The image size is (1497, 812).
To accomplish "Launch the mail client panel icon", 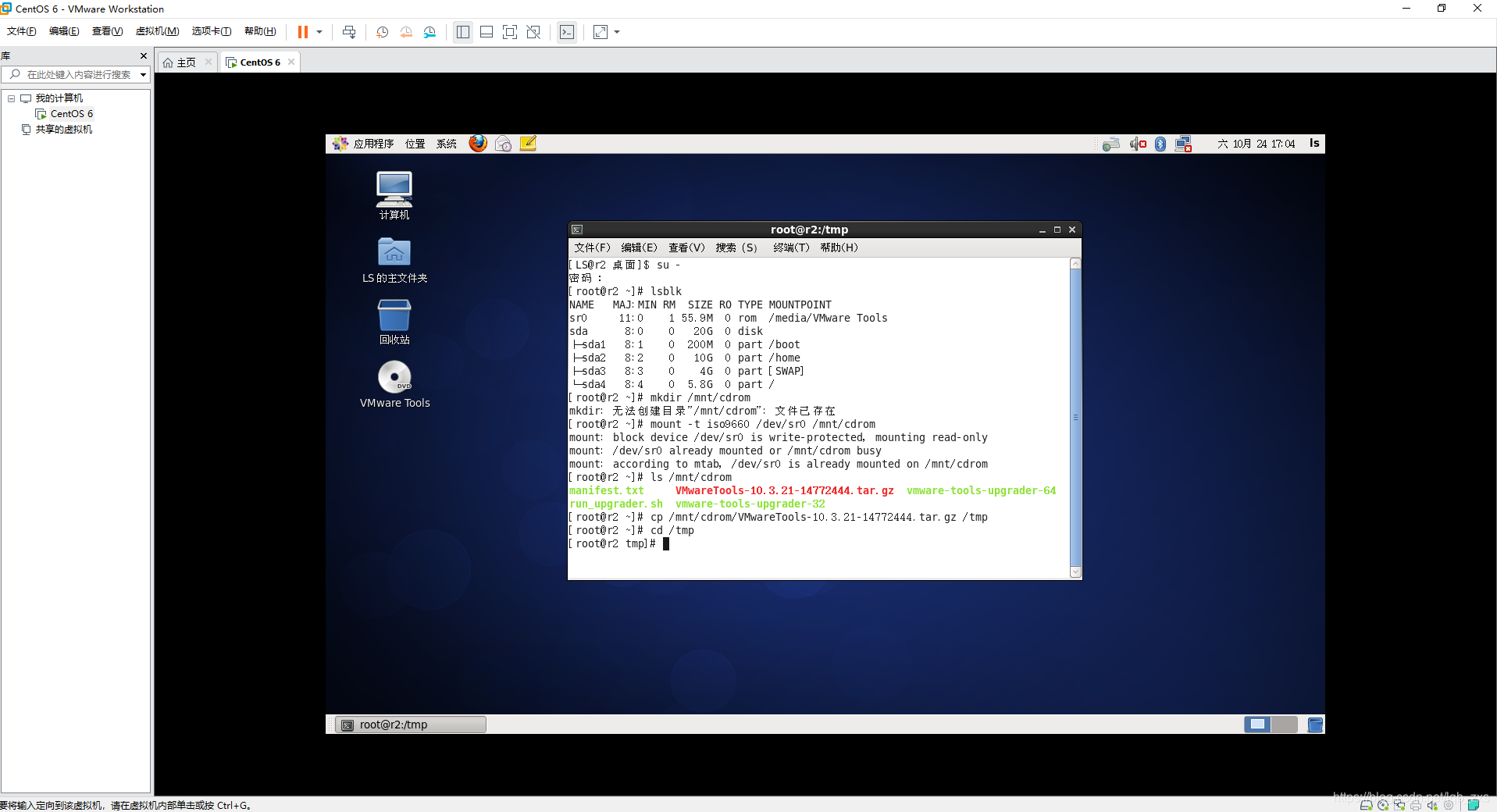I will click(x=503, y=144).
